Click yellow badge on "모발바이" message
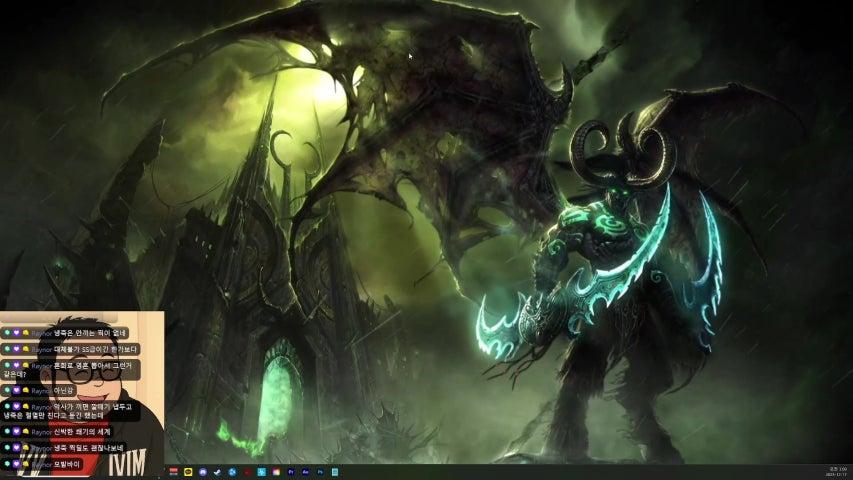This screenshot has width=853, height=480. [x=25, y=465]
